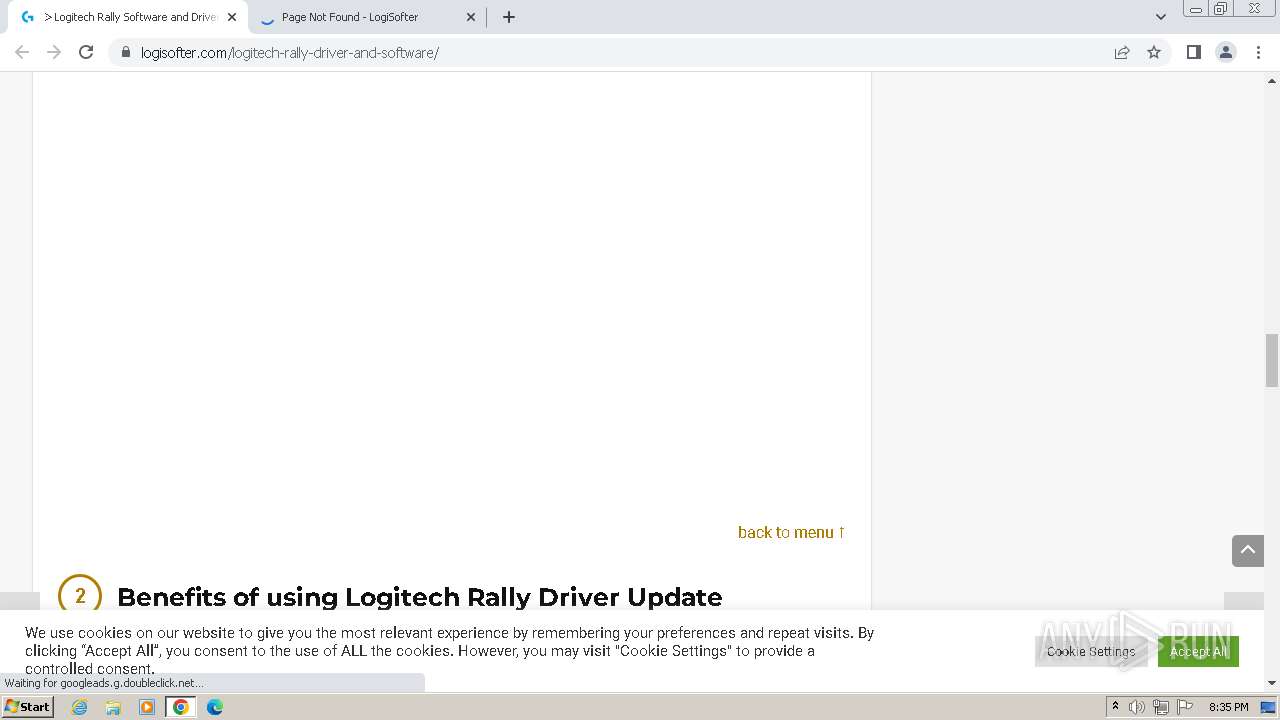Open a new tab
This screenshot has width=1280, height=720.
tap(508, 17)
